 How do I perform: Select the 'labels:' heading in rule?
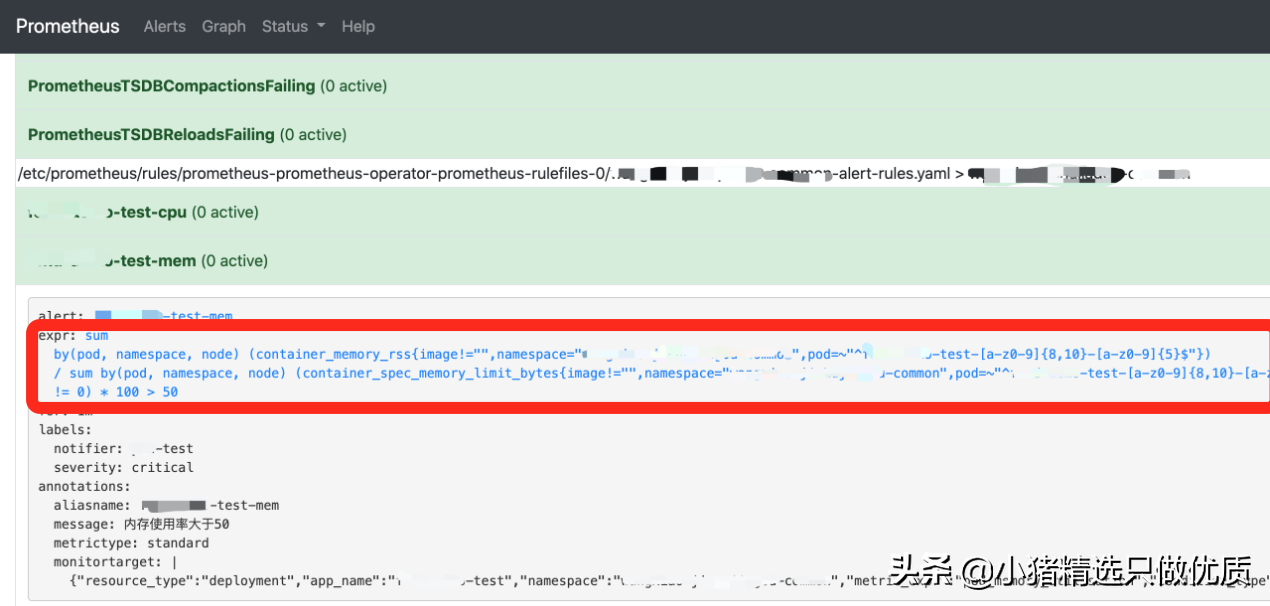pos(65,429)
